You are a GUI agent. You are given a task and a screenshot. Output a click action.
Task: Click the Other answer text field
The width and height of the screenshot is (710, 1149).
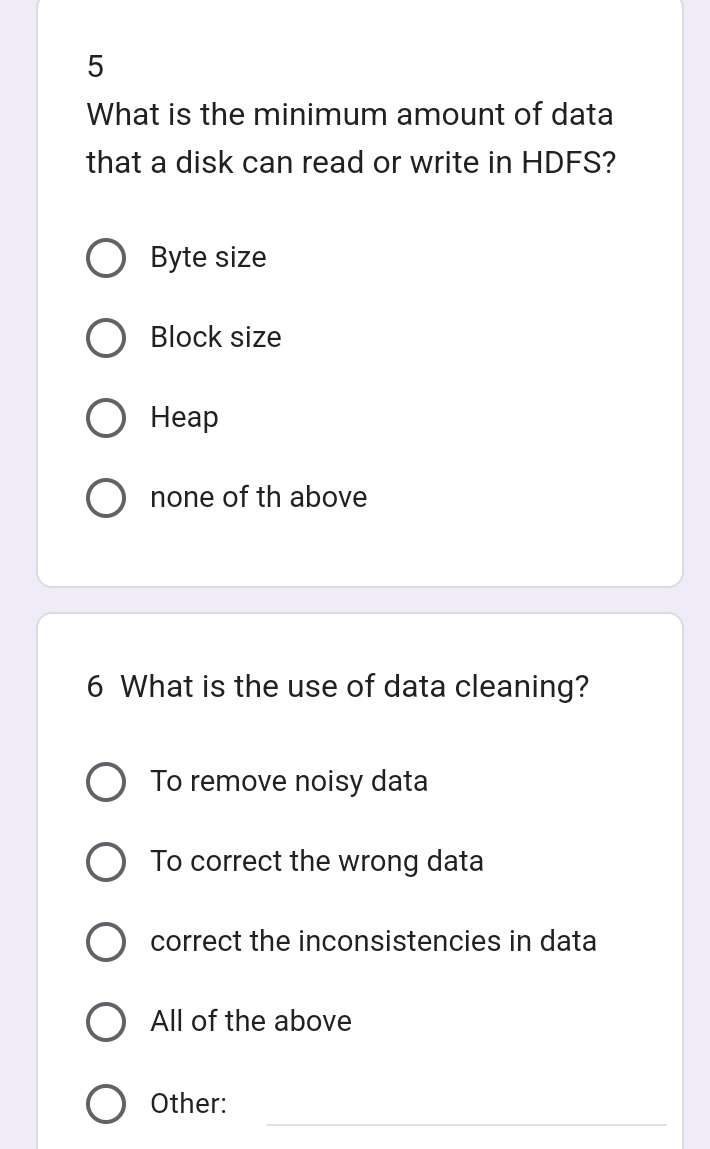(x=467, y=1104)
